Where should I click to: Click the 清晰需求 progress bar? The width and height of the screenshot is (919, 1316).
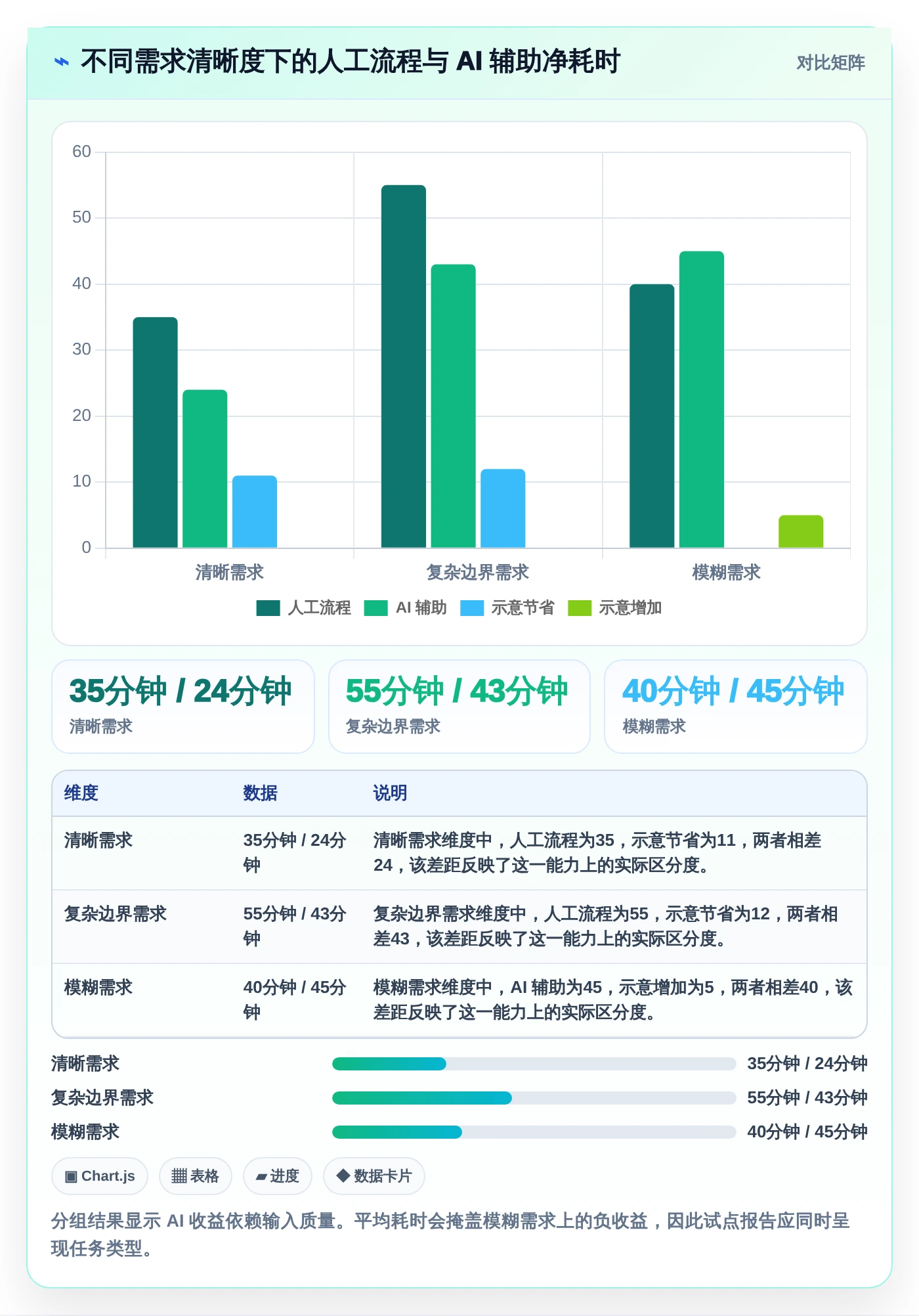[x=534, y=1064]
